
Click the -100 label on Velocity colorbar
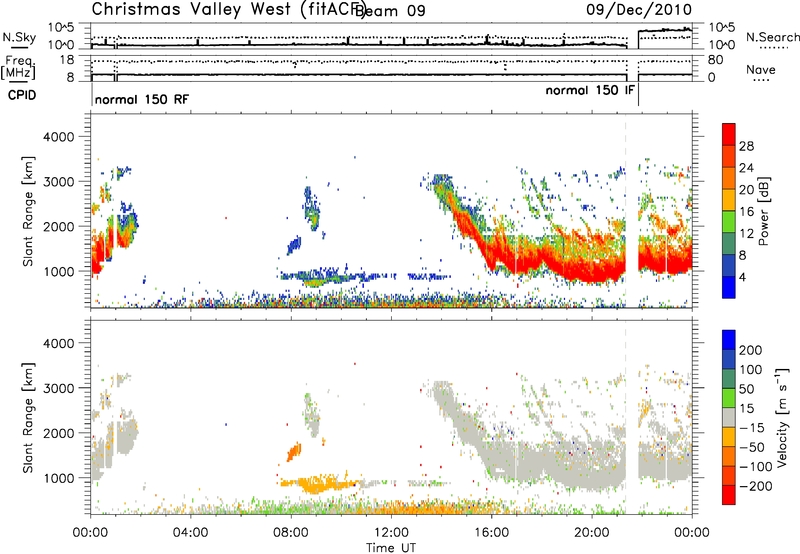(756, 467)
